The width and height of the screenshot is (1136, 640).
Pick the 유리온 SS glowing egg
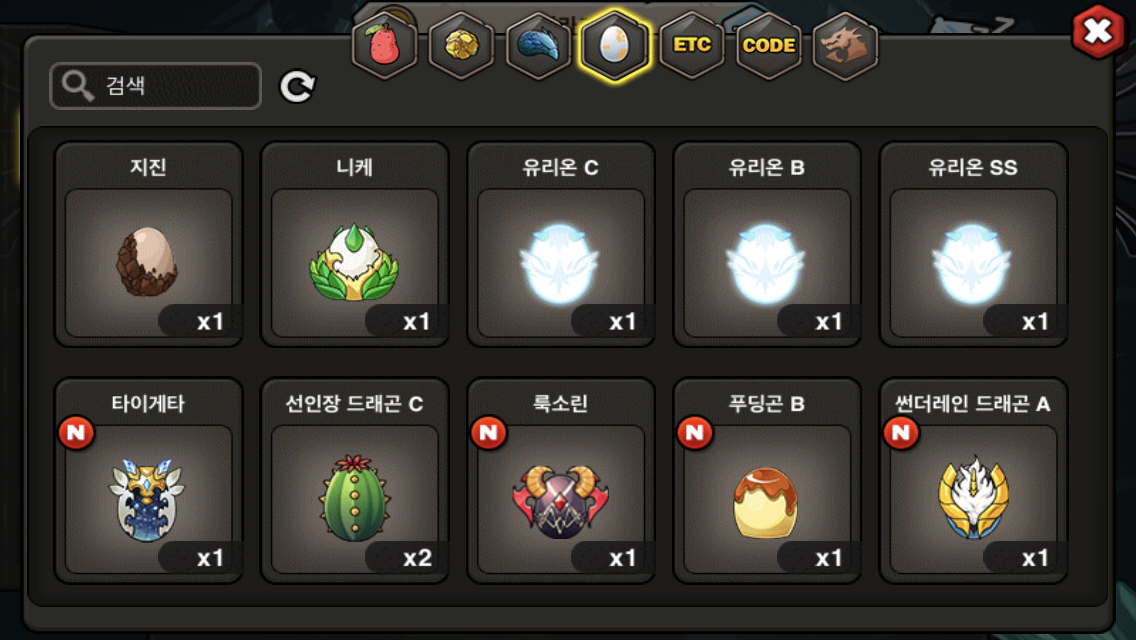tap(973, 244)
